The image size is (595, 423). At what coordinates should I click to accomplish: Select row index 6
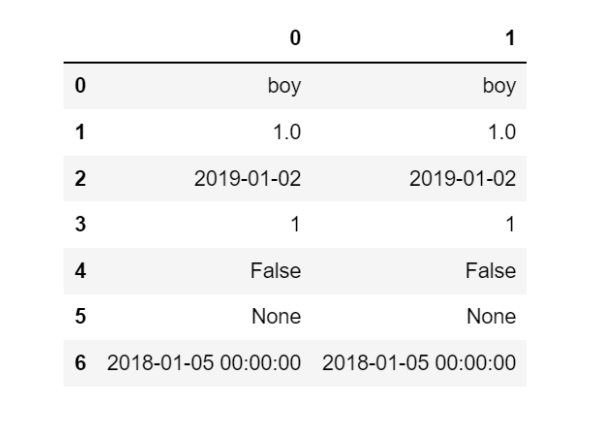[x=80, y=363]
